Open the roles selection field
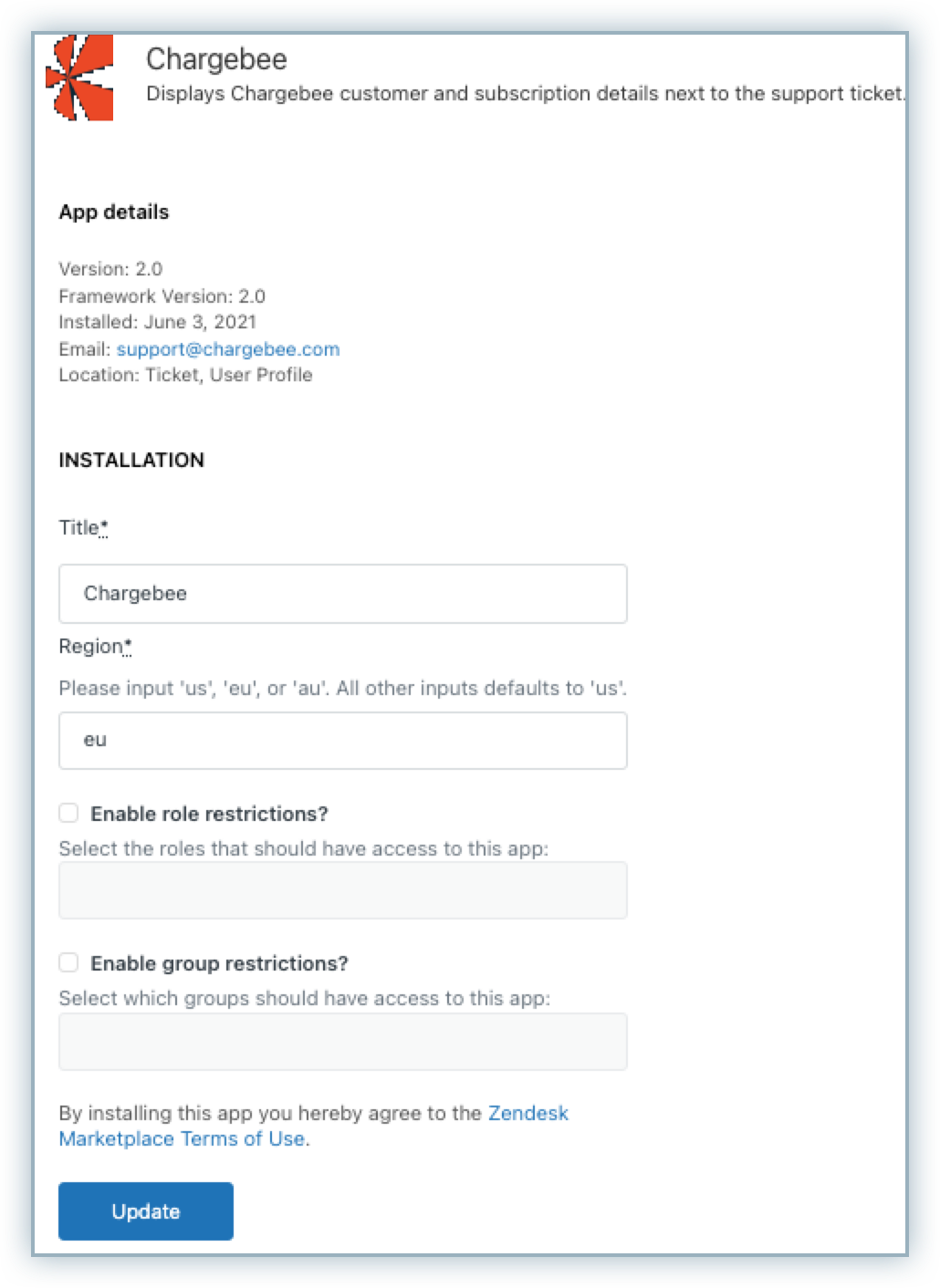Image resolution: width=940 pixels, height=1288 pixels. (x=342, y=890)
